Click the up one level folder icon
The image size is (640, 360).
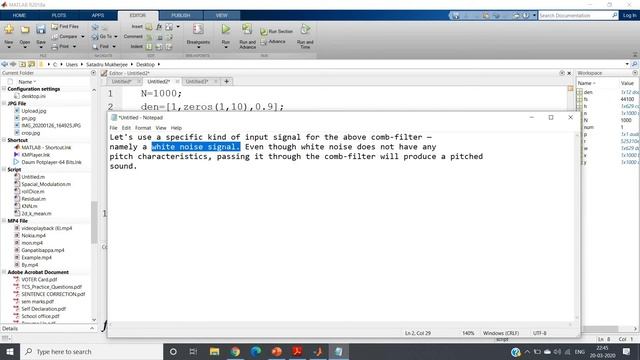click(22, 64)
